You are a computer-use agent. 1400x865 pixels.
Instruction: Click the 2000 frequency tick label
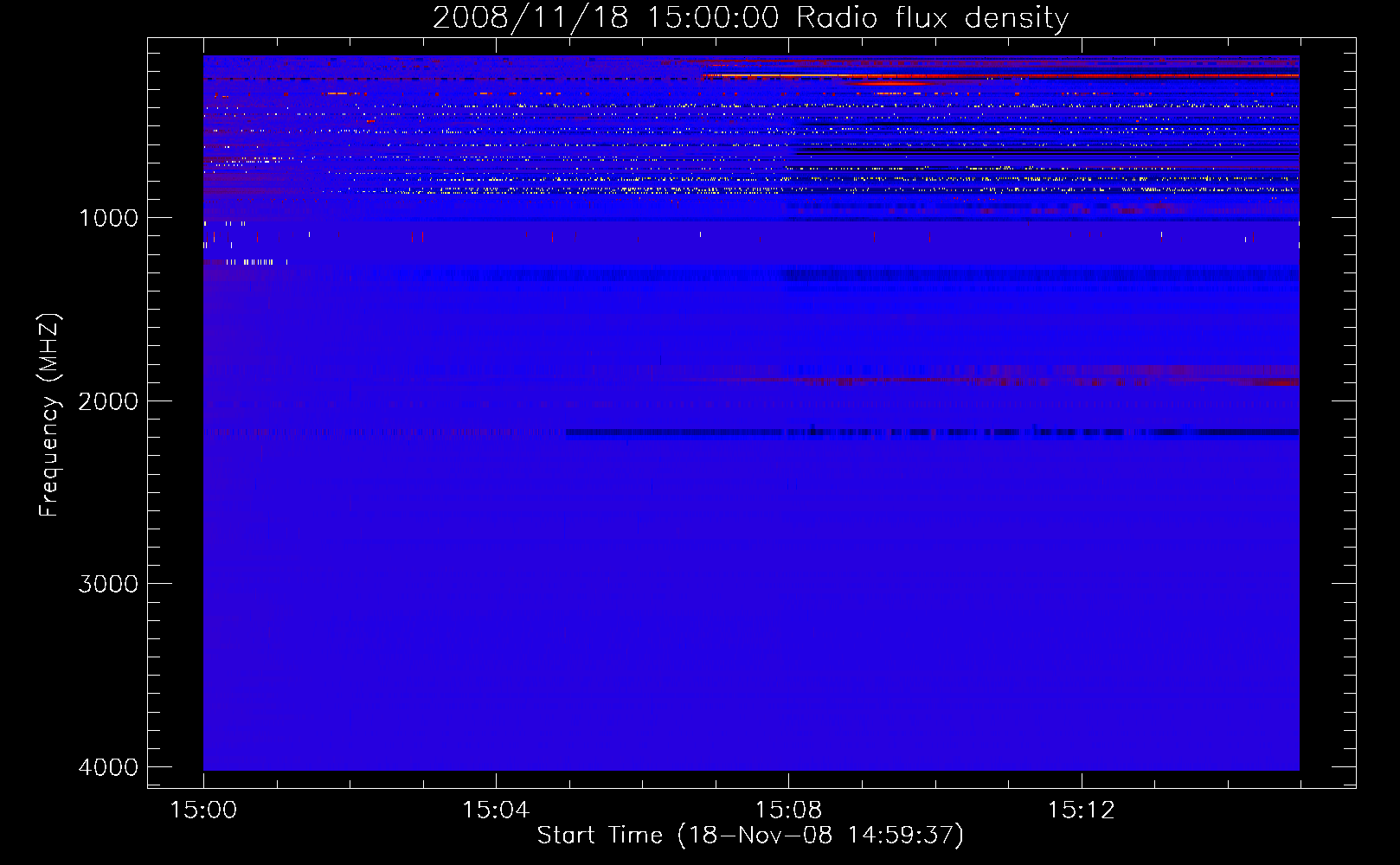tap(108, 401)
